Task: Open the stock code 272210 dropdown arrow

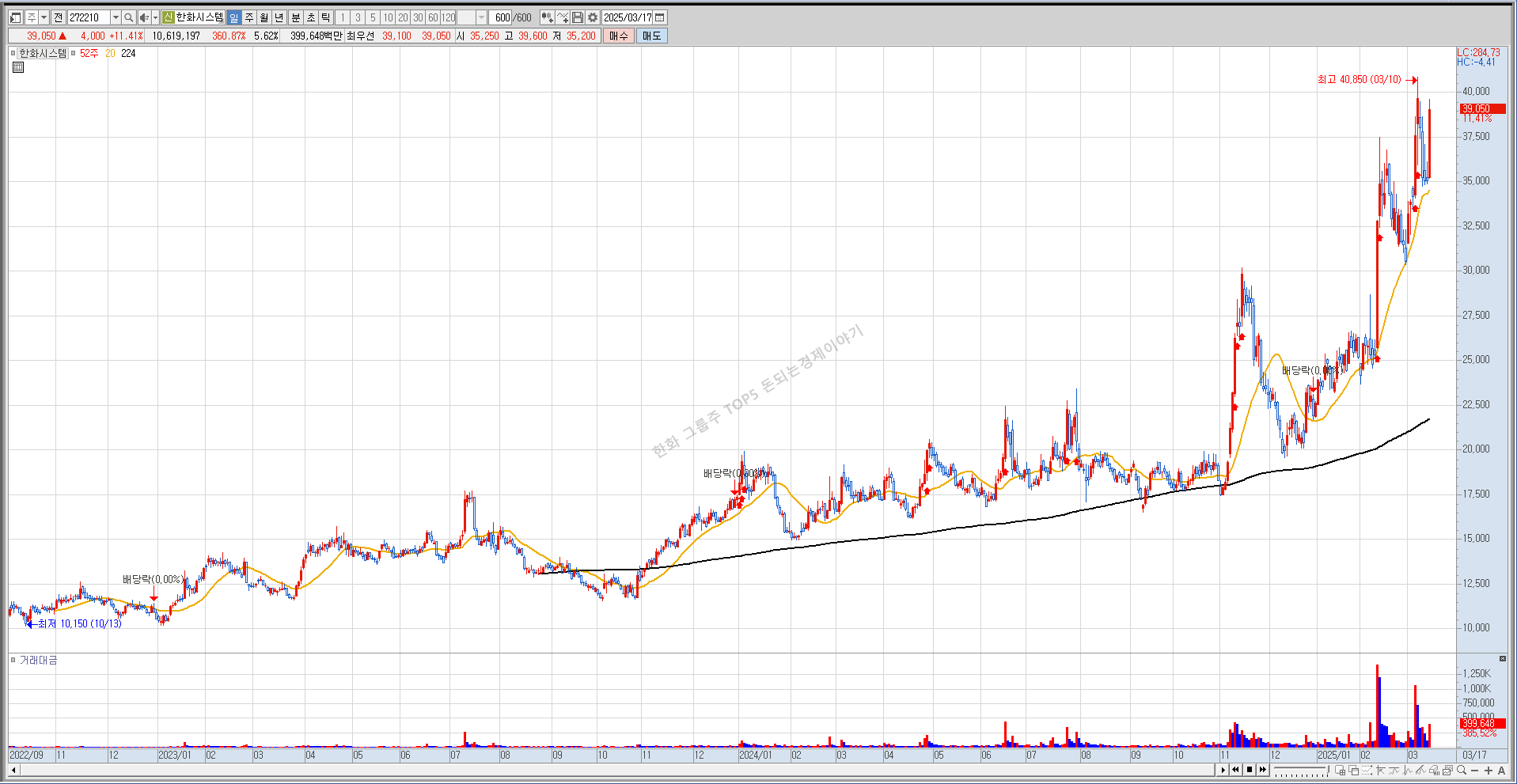Action: click(116, 17)
